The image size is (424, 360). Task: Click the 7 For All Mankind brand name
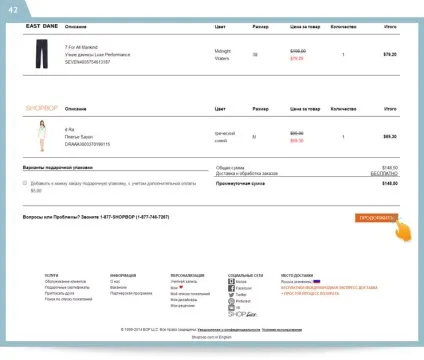tap(81, 47)
